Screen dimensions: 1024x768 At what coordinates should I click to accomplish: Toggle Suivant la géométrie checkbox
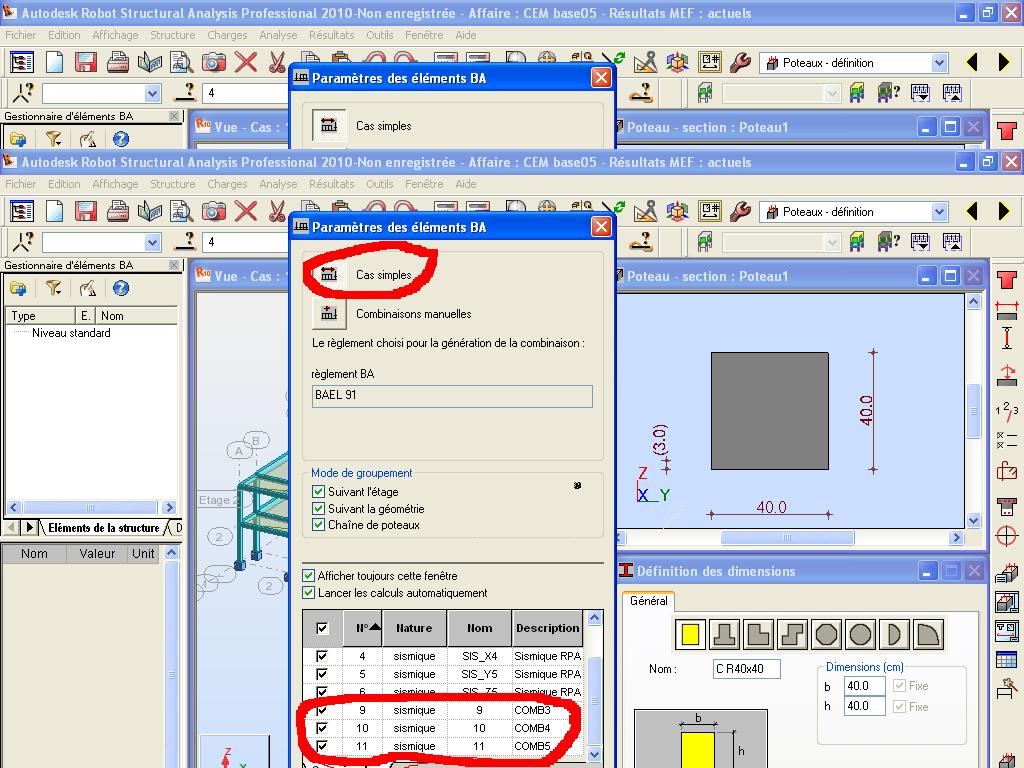pyautogui.click(x=319, y=508)
